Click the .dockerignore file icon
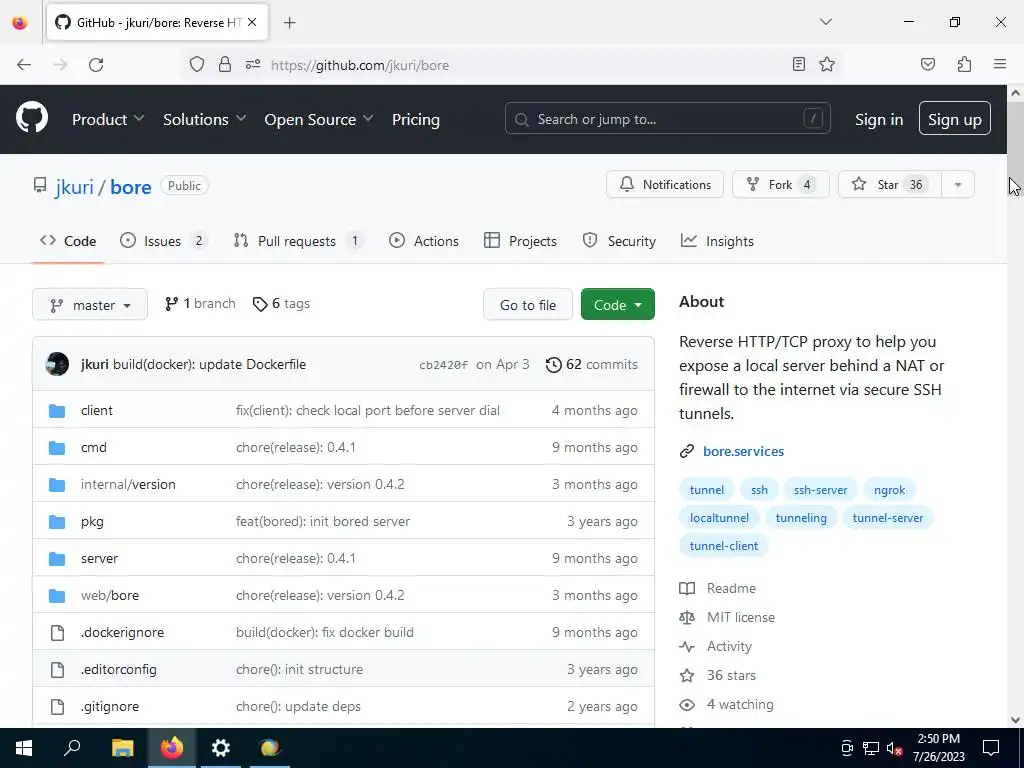The height and width of the screenshot is (768, 1024). tap(57, 633)
